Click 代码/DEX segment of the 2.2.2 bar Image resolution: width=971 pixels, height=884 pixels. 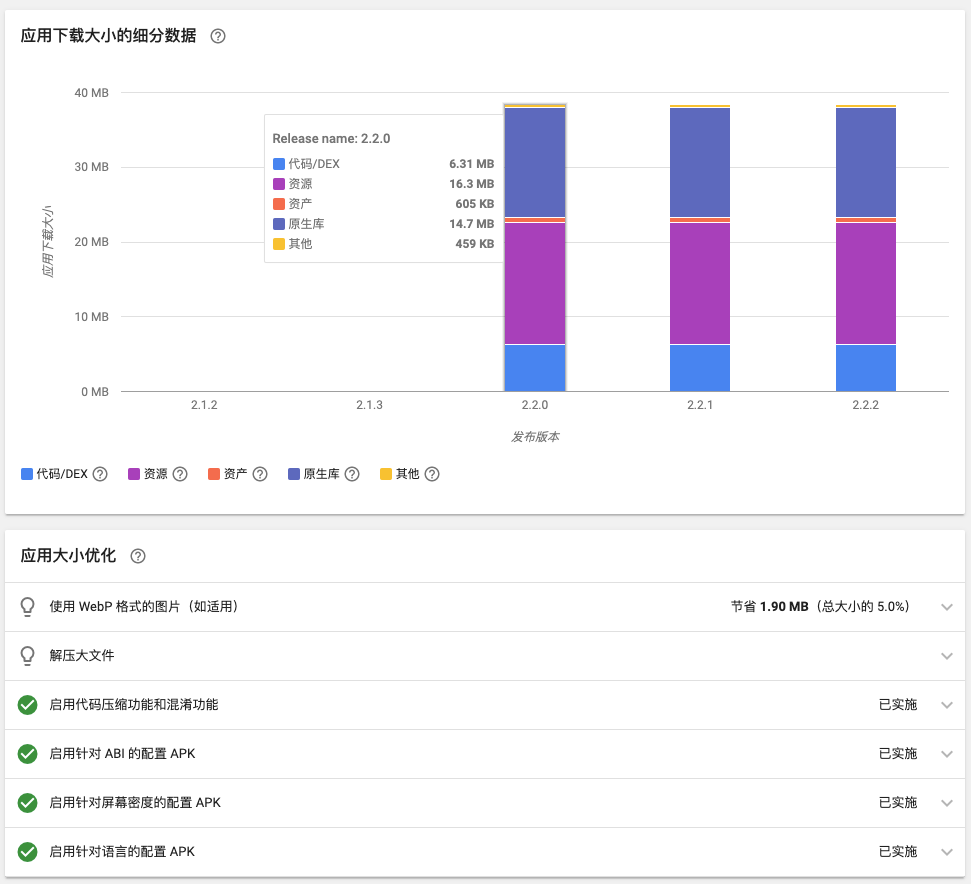pyautogui.click(x=866, y=368)
